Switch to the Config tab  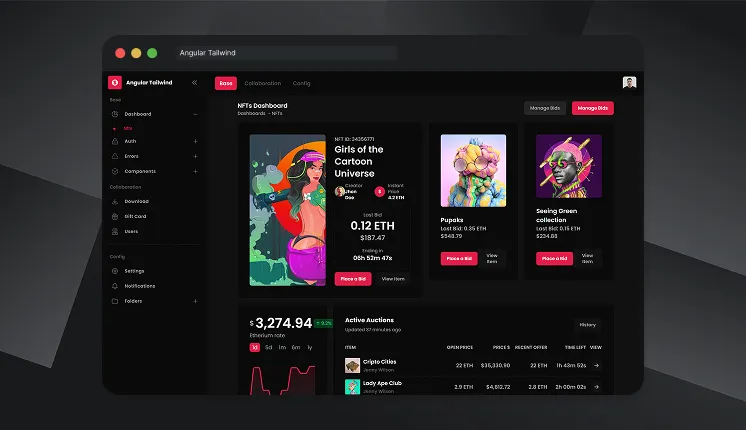[x=301, y=83]
